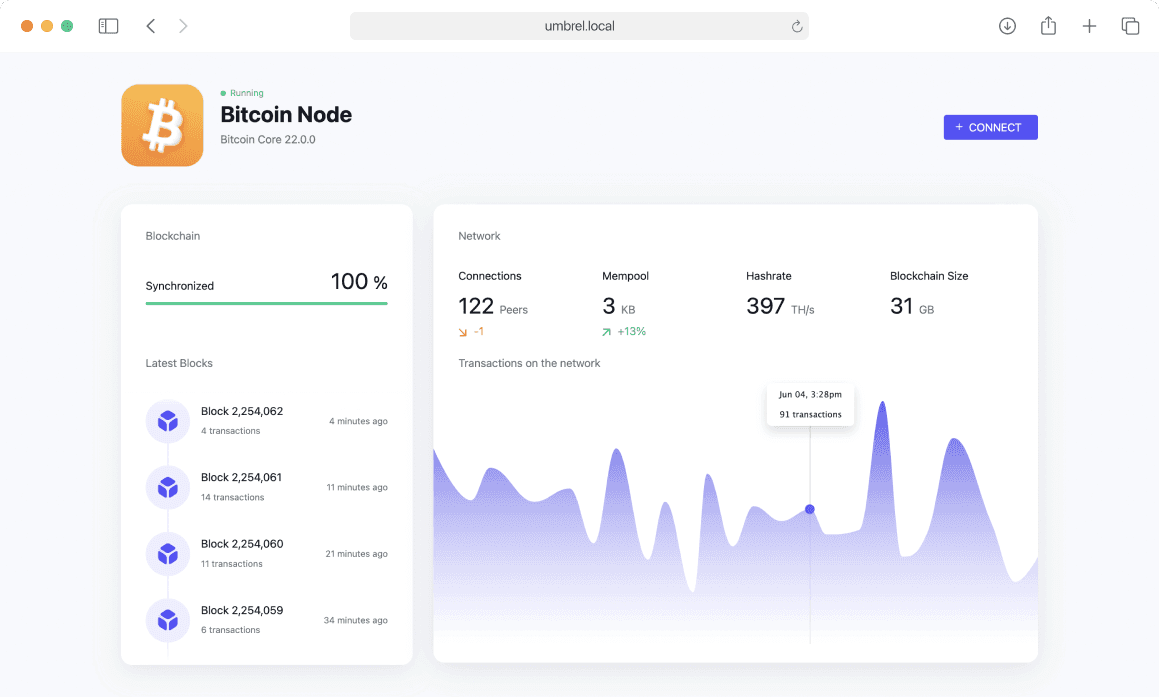The width and height of the screenshot is (1159, 697).
Task: Click the 'Hashrate' label
Action: pos(769,276)
